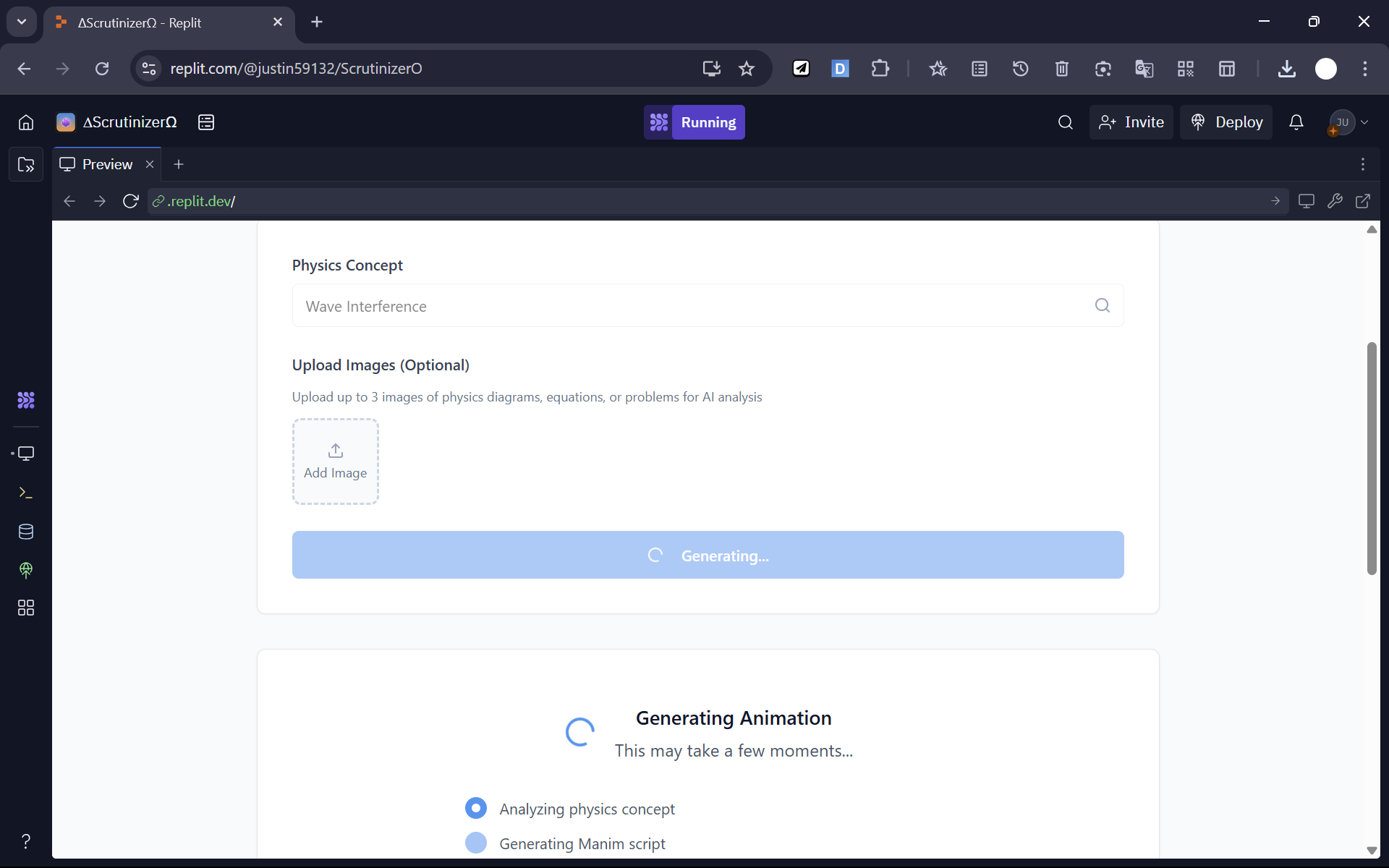Open a new pane tab with plus
The width and height of the screenshot is (1389, 868).
tap(179, 164)
